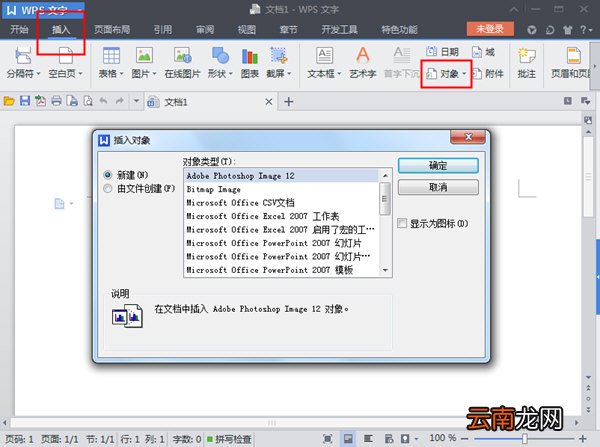600x447 pixels.
Task: Switch to the 视图 tab
Action: click(x=246, y=29)
